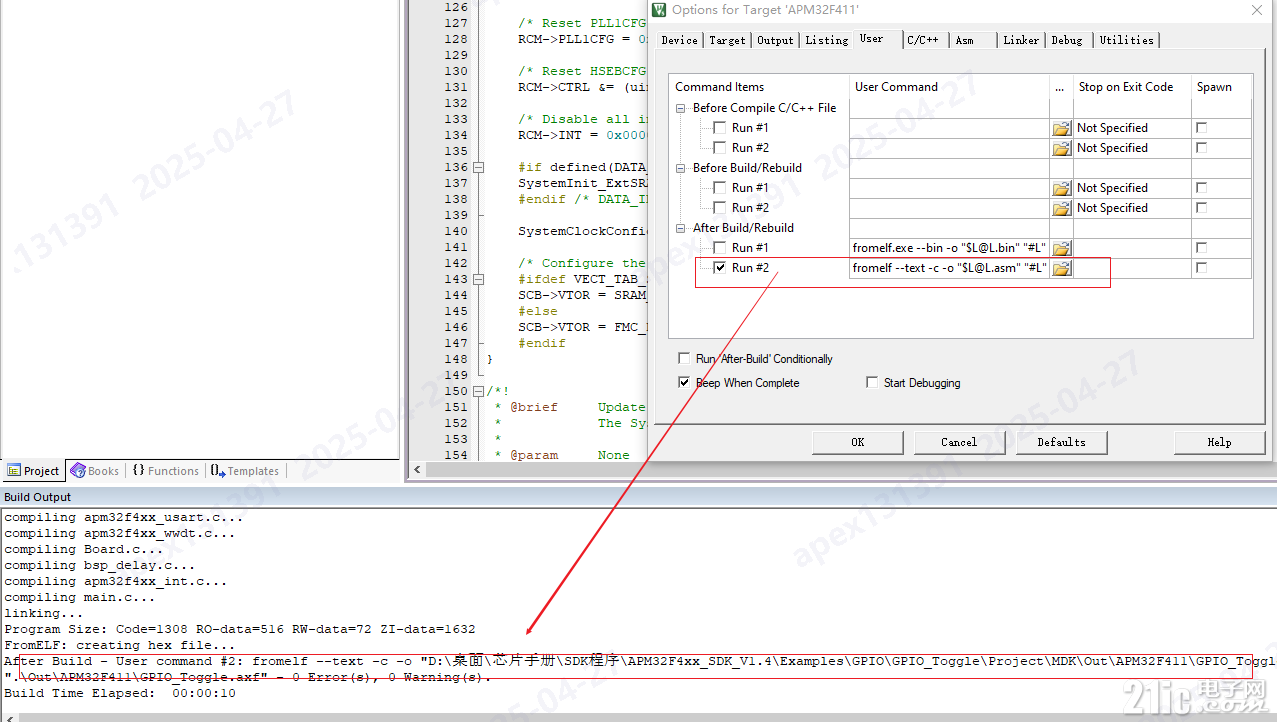1277x722 pixels.
Task: Enable After Build/Rebuild Run #1 checkbox
Action: [x=720, y=248]
